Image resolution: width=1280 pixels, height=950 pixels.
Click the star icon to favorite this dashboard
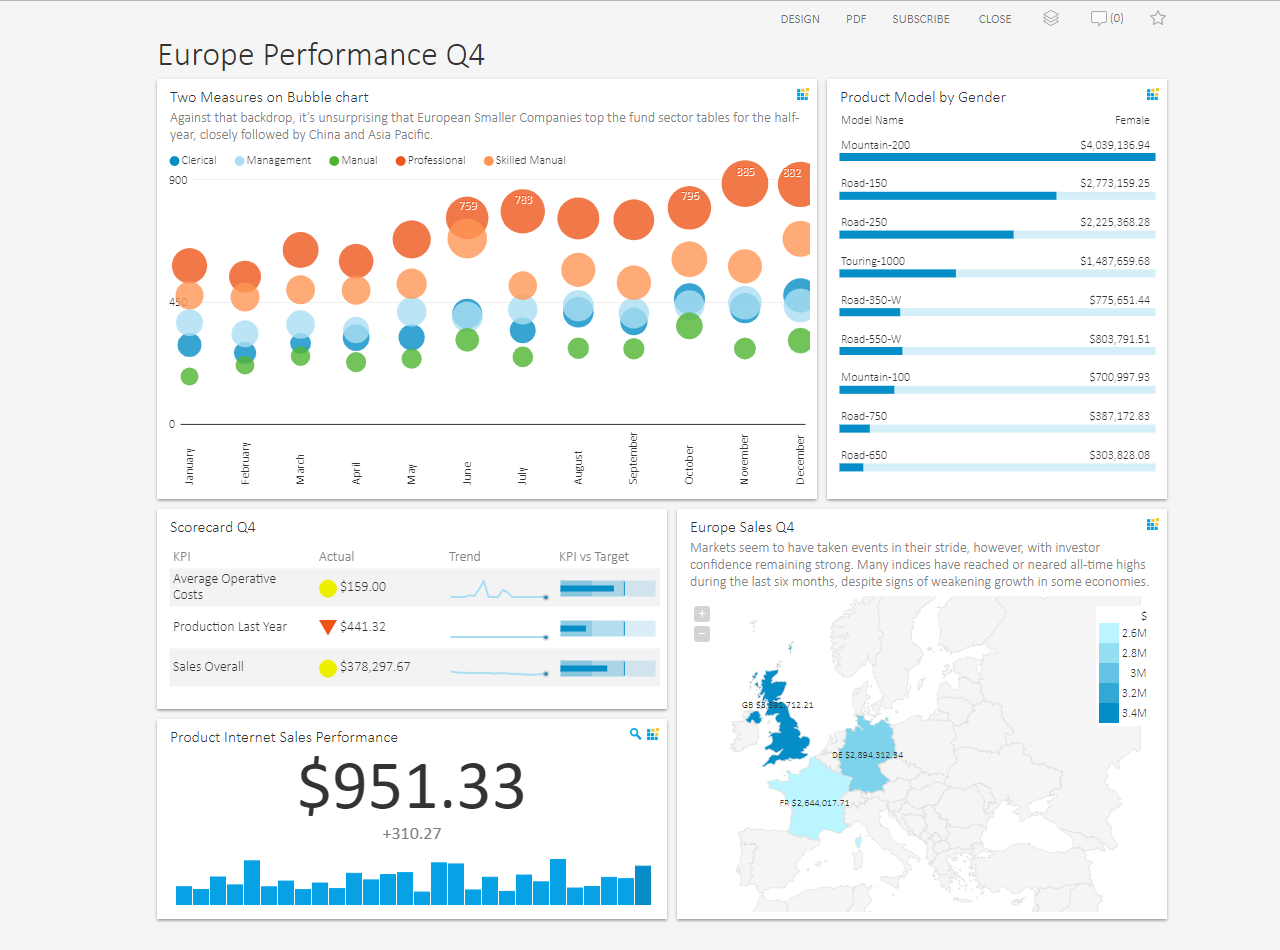click(x=1157, y=18)
